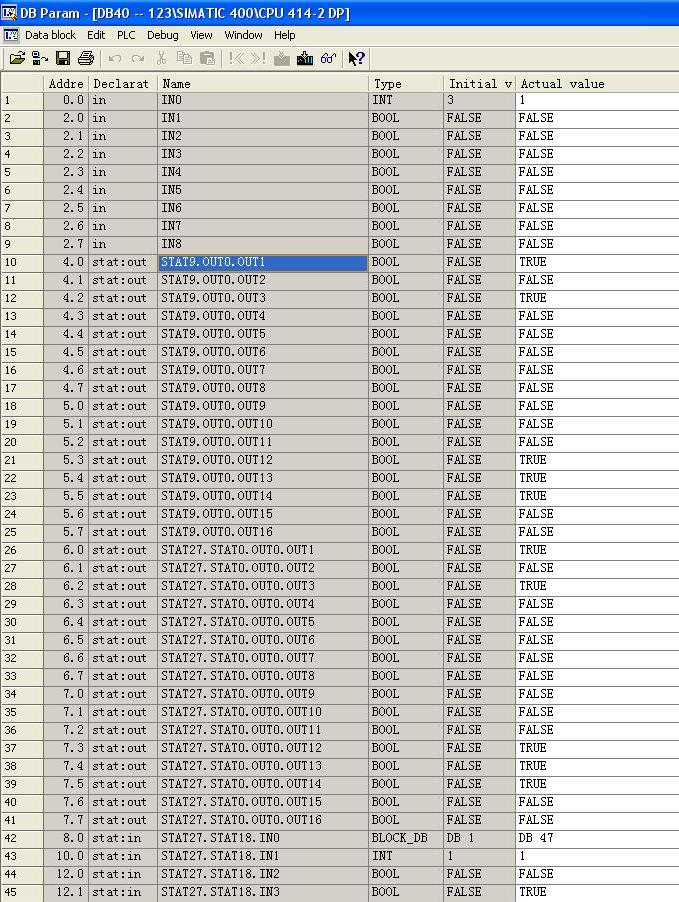
Task: Click the BOOL type cell of IN1
Action: [406, 118]
